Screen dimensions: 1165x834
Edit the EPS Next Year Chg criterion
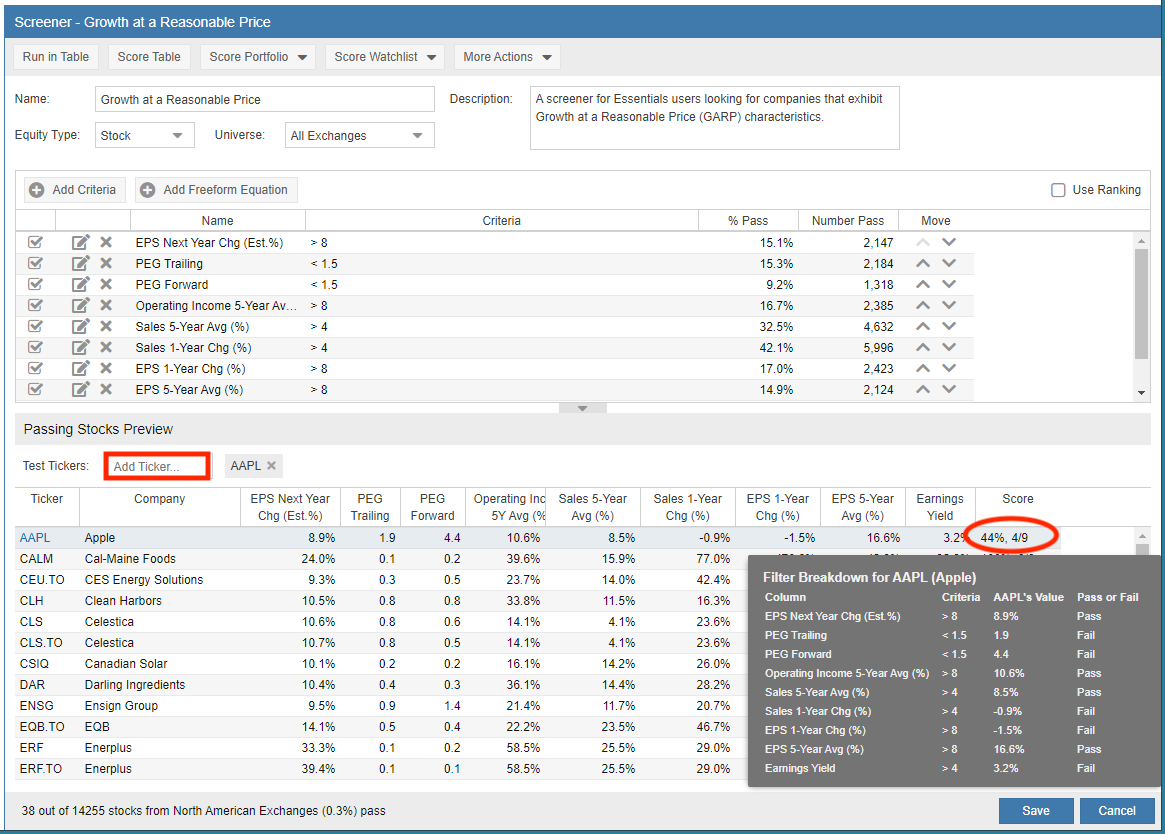[80, 242]
